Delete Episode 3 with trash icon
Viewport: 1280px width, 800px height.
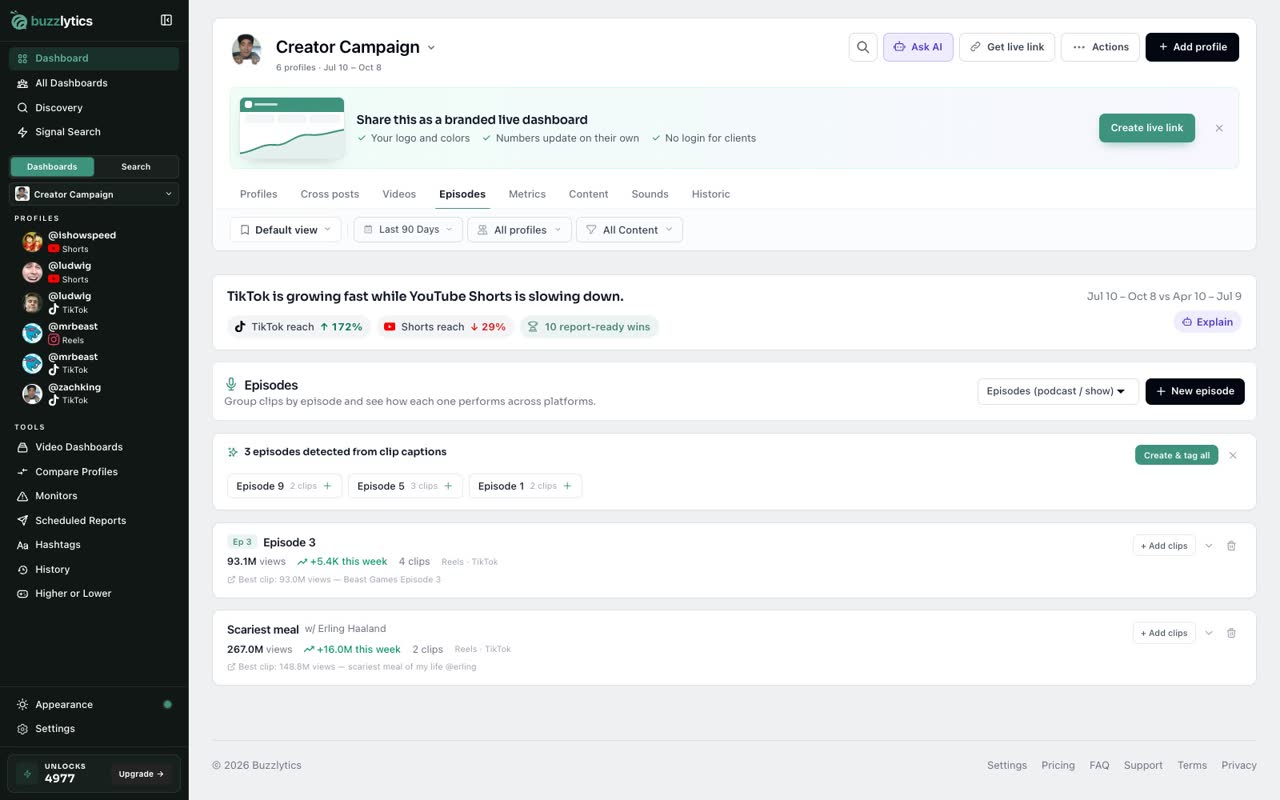click(x=1231, y=546)
